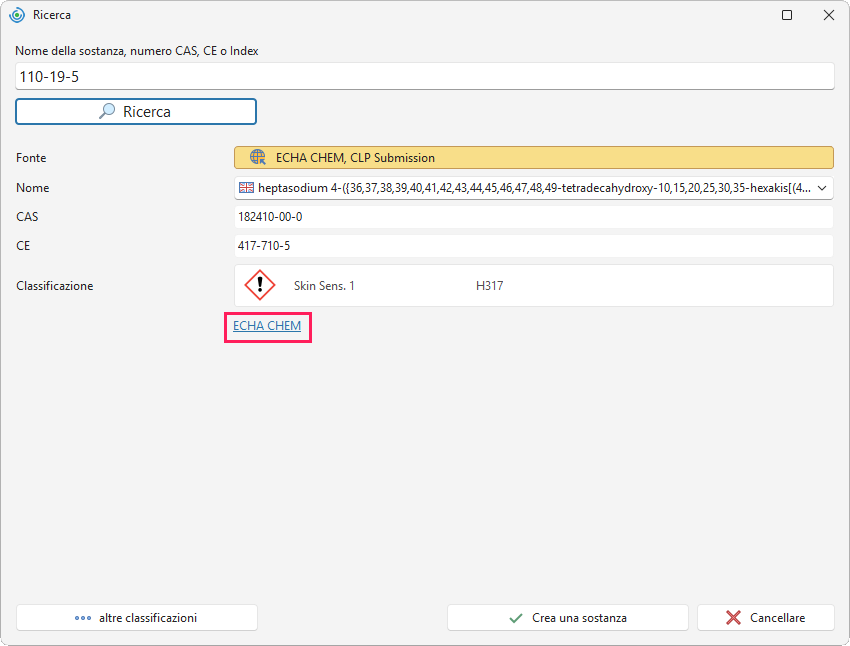
Task: Select the Skin Sens. 1 classification text
Action: 324,286
